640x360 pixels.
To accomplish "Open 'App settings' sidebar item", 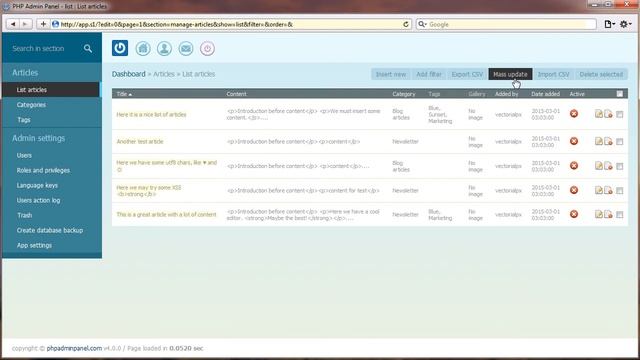I will pos(34,246).
